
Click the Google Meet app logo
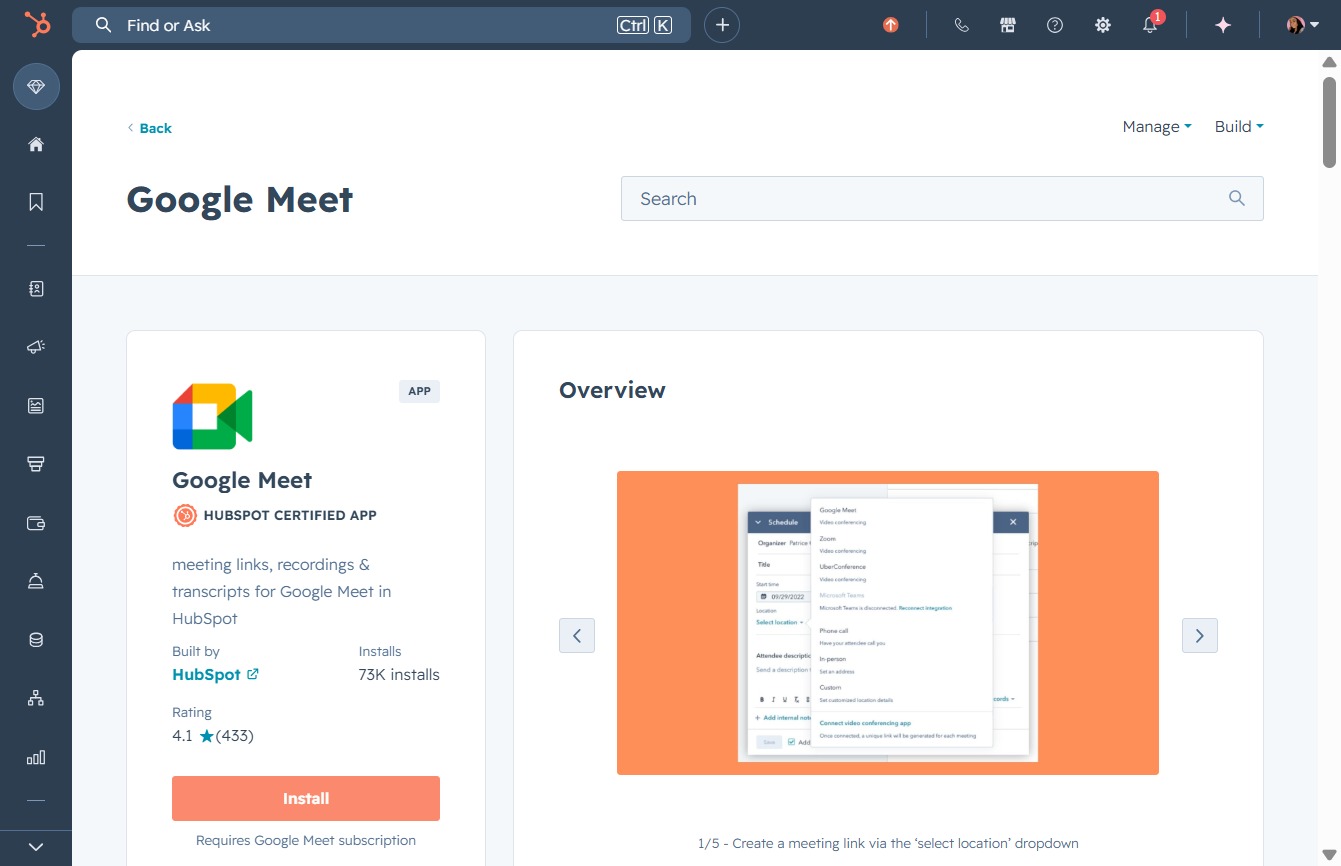212,416
